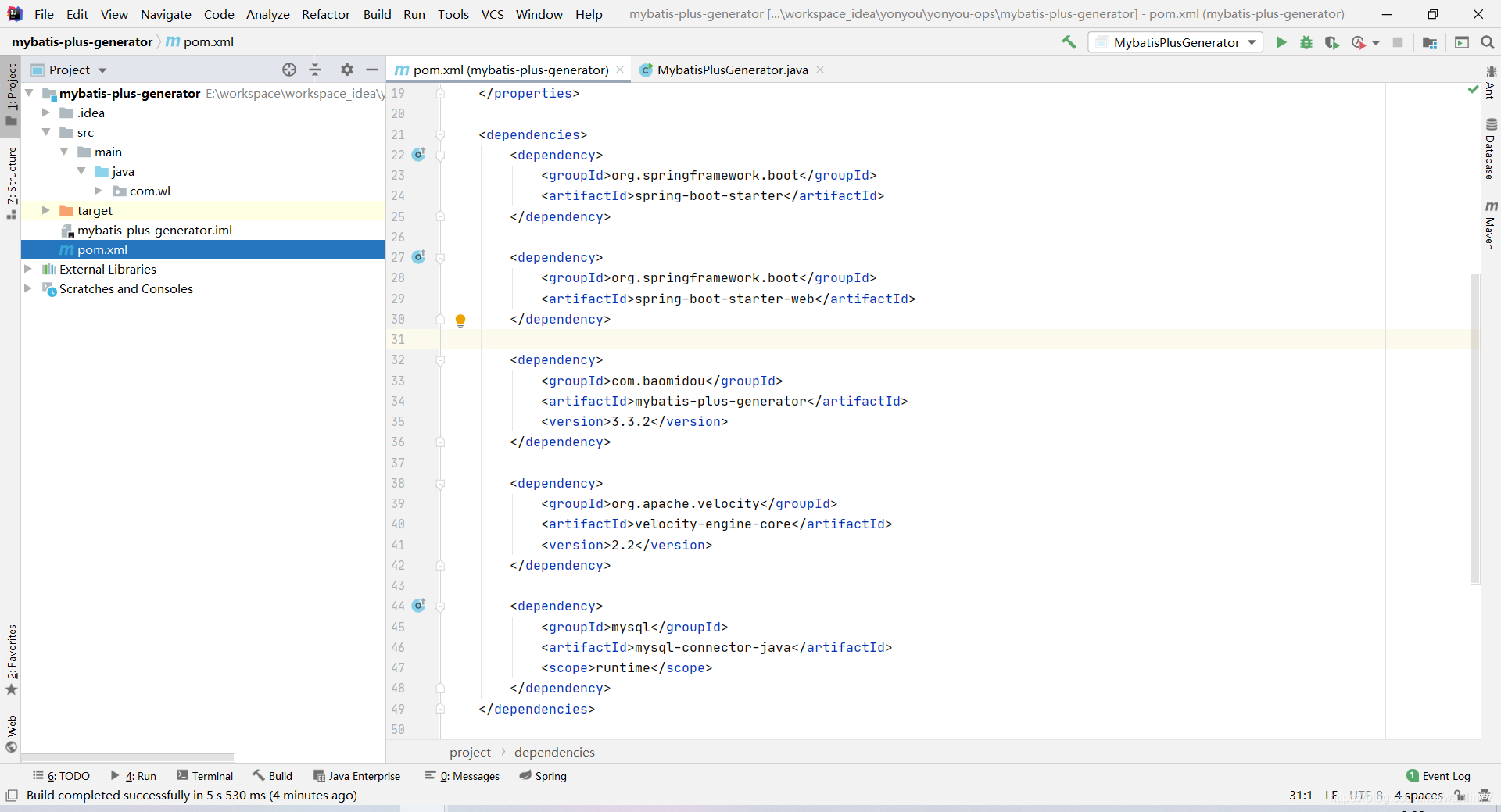
Task: Open the Spring tool window
Action: tap(543, 775)
